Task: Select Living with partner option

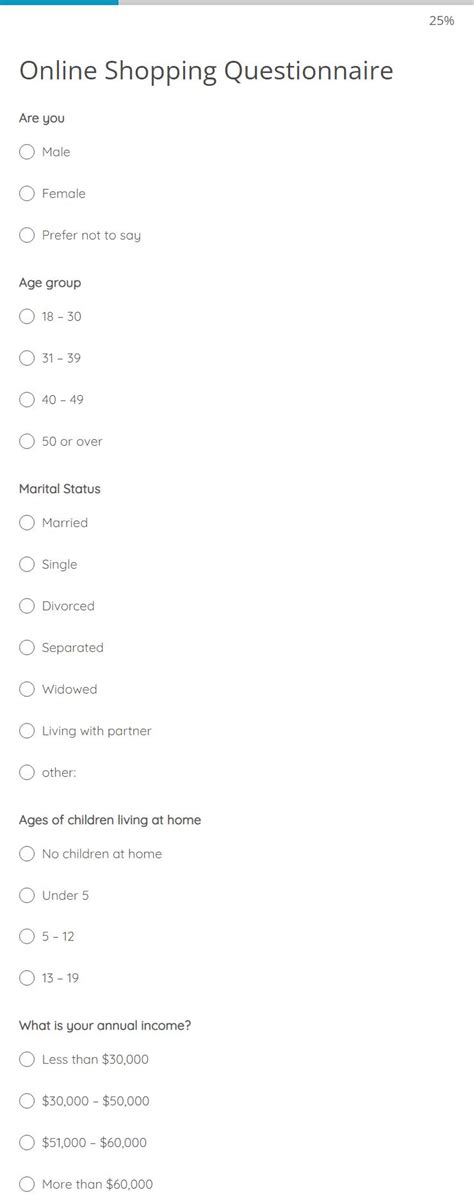Action: [27, 731]
